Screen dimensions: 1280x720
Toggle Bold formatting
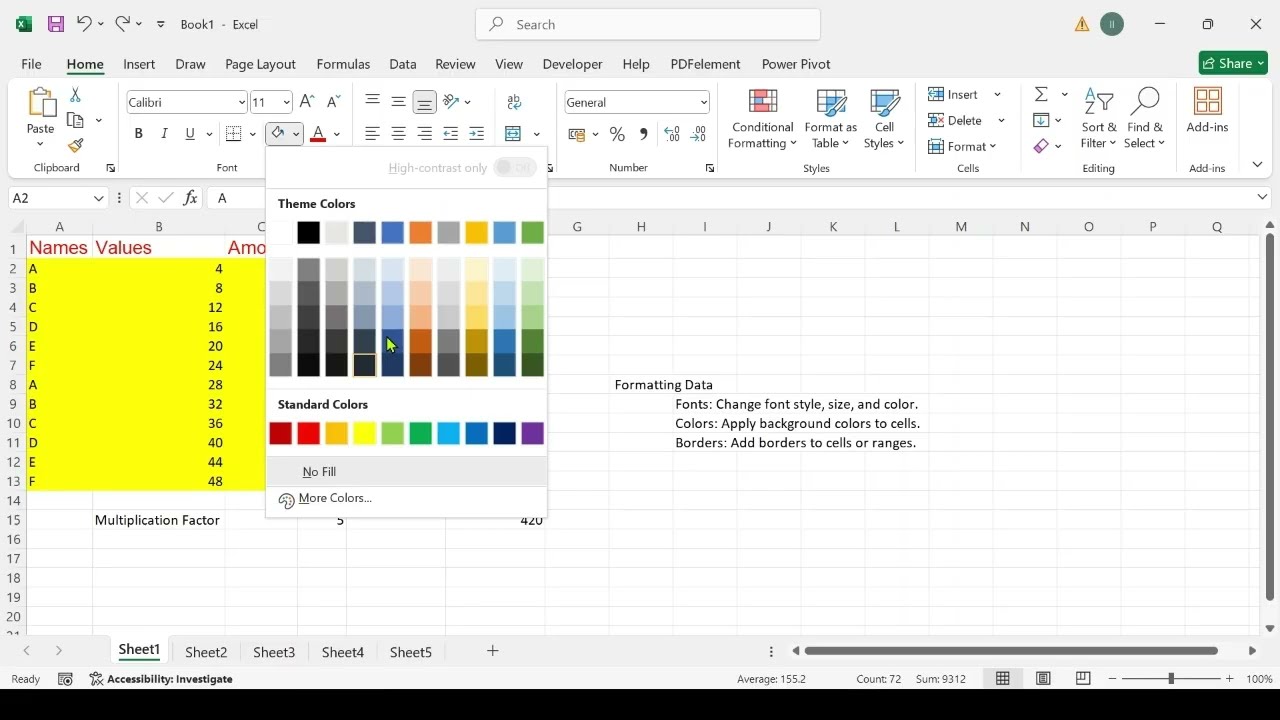pyautogui.click(x=138, y=134)
